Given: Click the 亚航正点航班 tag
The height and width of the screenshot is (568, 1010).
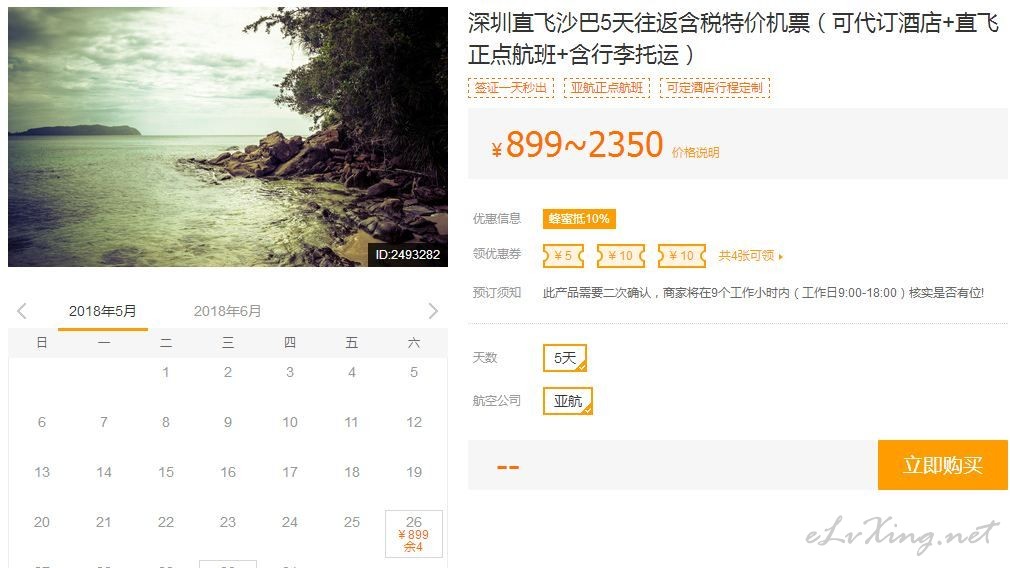Looking at the screenshot, I should click(x=607, y=88).
